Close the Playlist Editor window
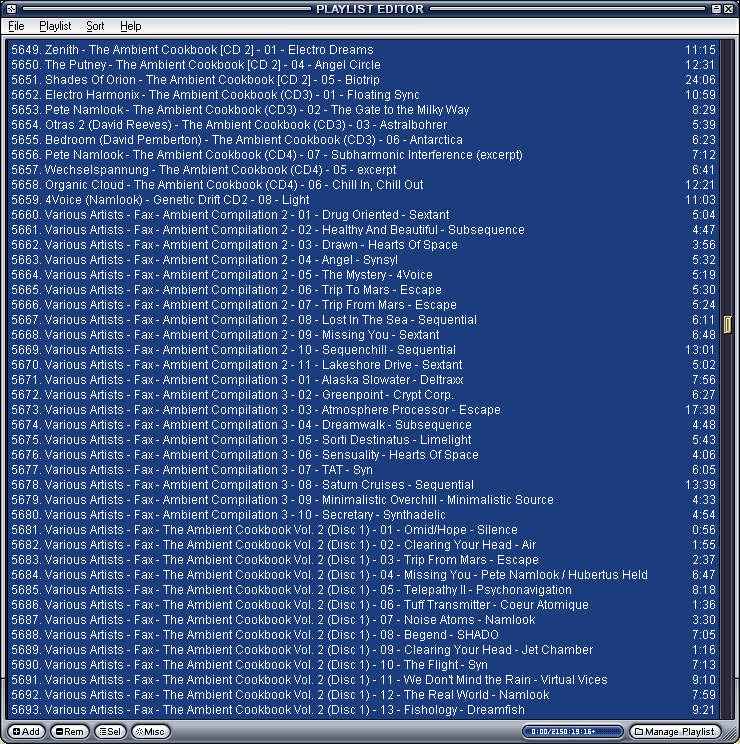Image resolution: width=740 pixels, height=744 pixels. click(728, 9)
